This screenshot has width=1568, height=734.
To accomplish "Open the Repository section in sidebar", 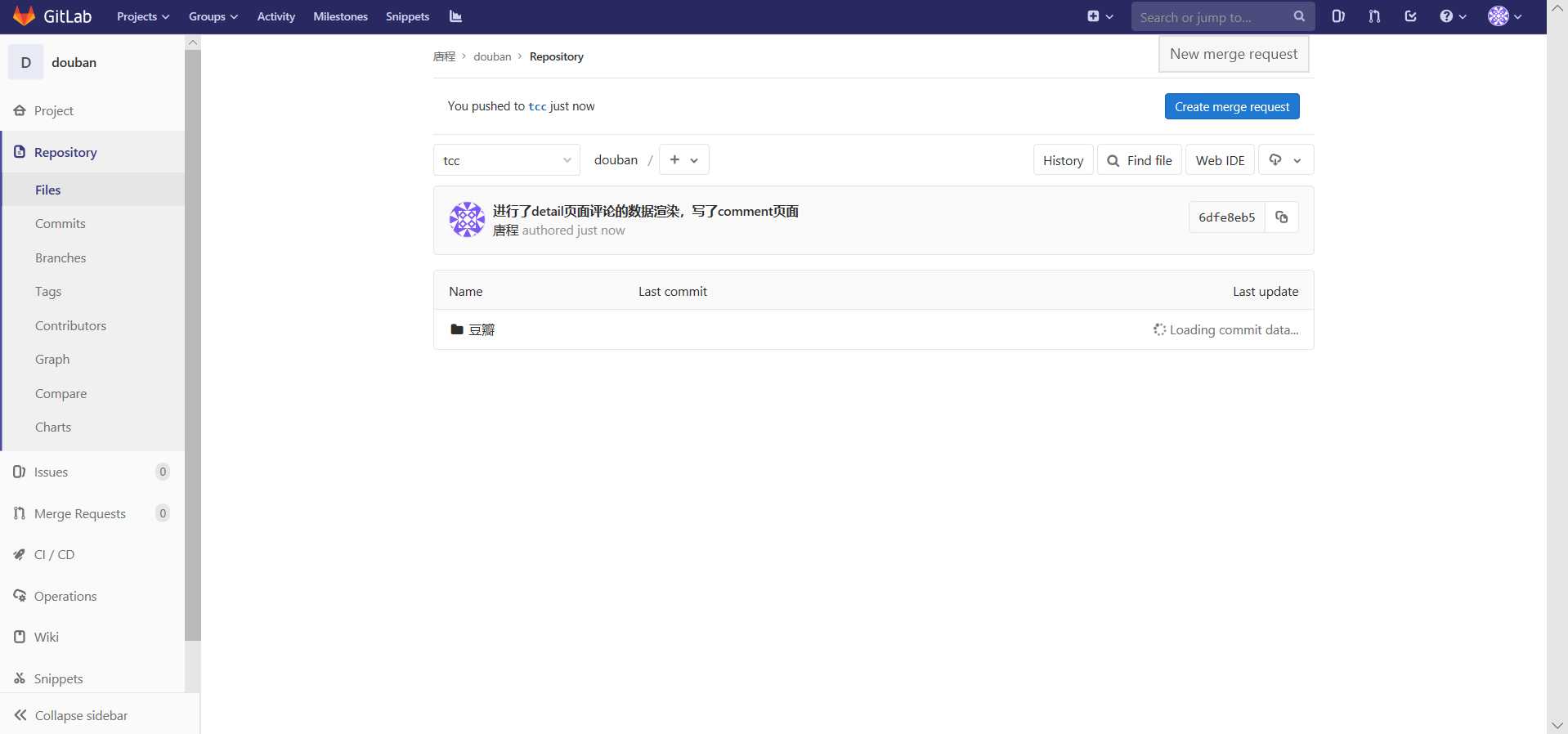I will point(92,152).
